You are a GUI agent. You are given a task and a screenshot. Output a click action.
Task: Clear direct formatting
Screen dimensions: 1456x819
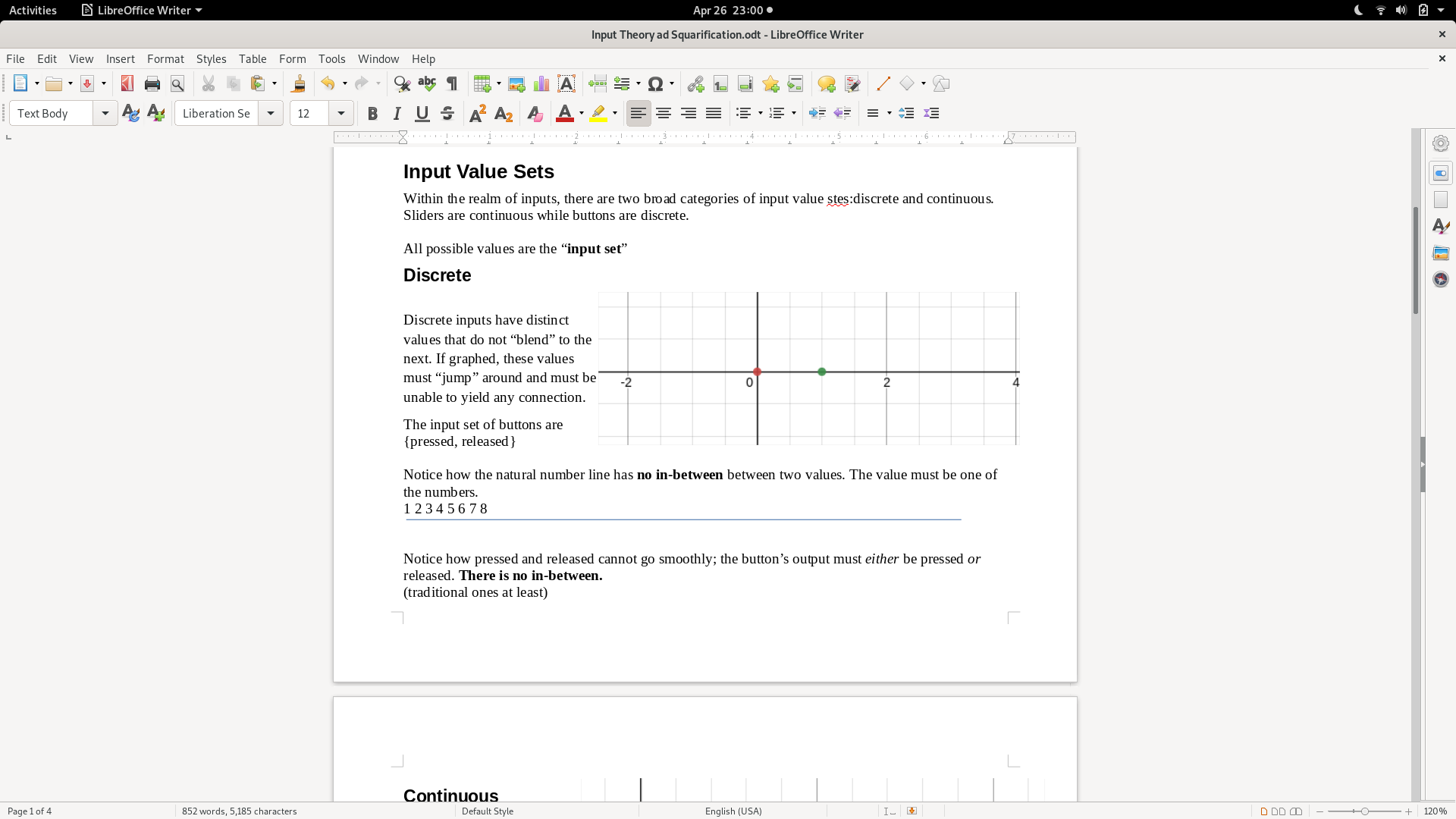(x=535, y=114)
